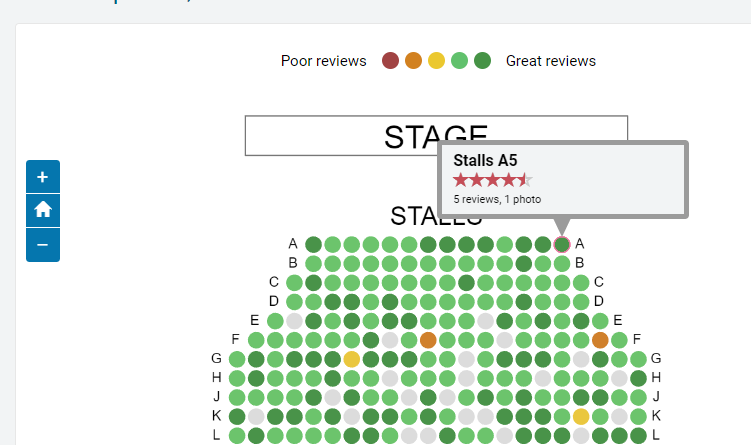Select seat beside the right E row label
The width and height of the screenshot is (751, 445).
click(x=600, y=321)
